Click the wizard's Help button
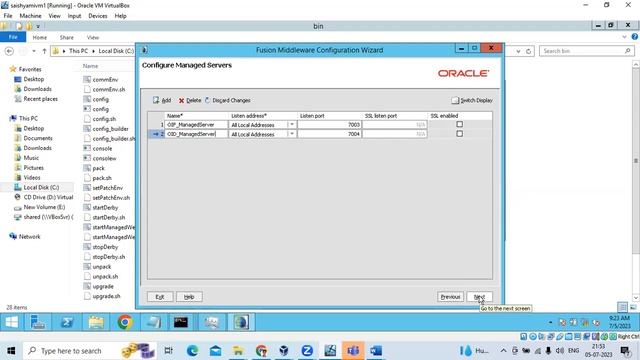640x360 pixels. 189,297
